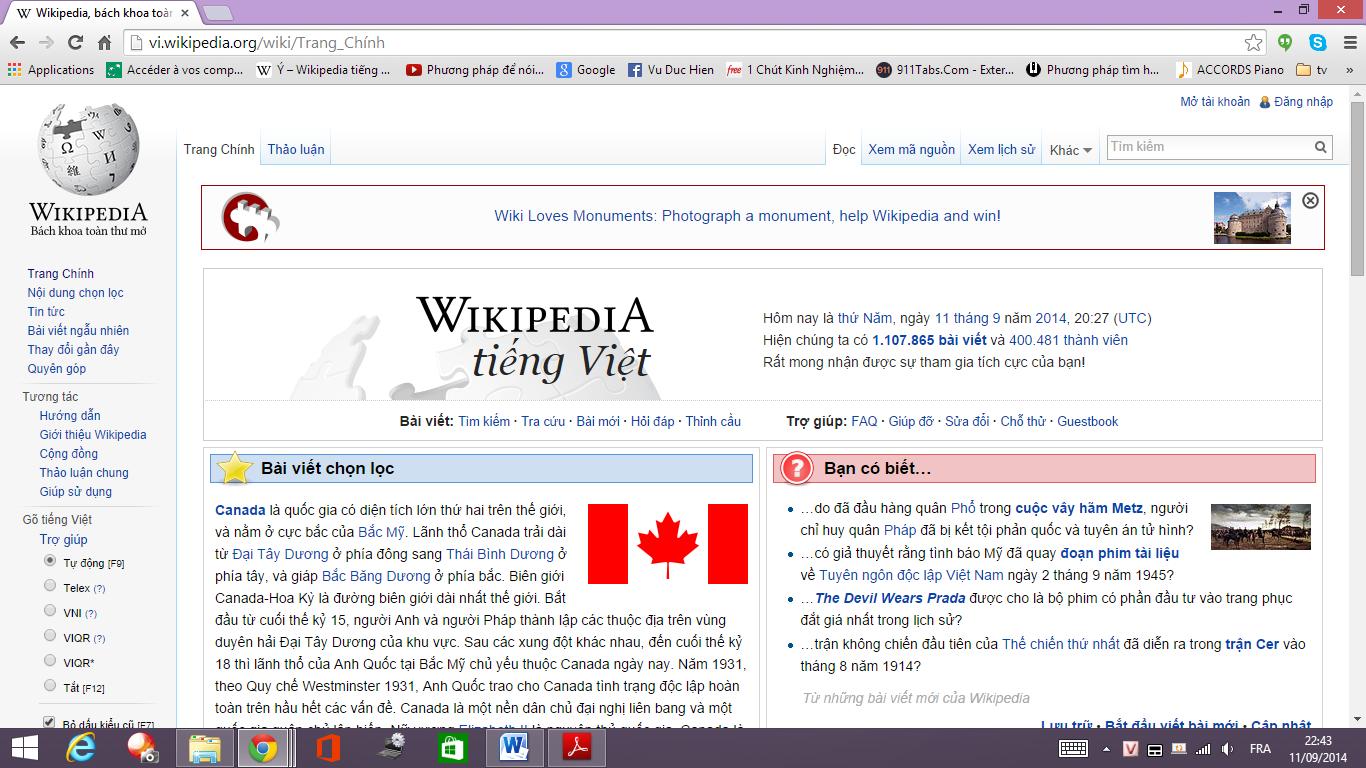
Task: Open the The Devil Wears Prada link
Action: click(x=890, y=598)
